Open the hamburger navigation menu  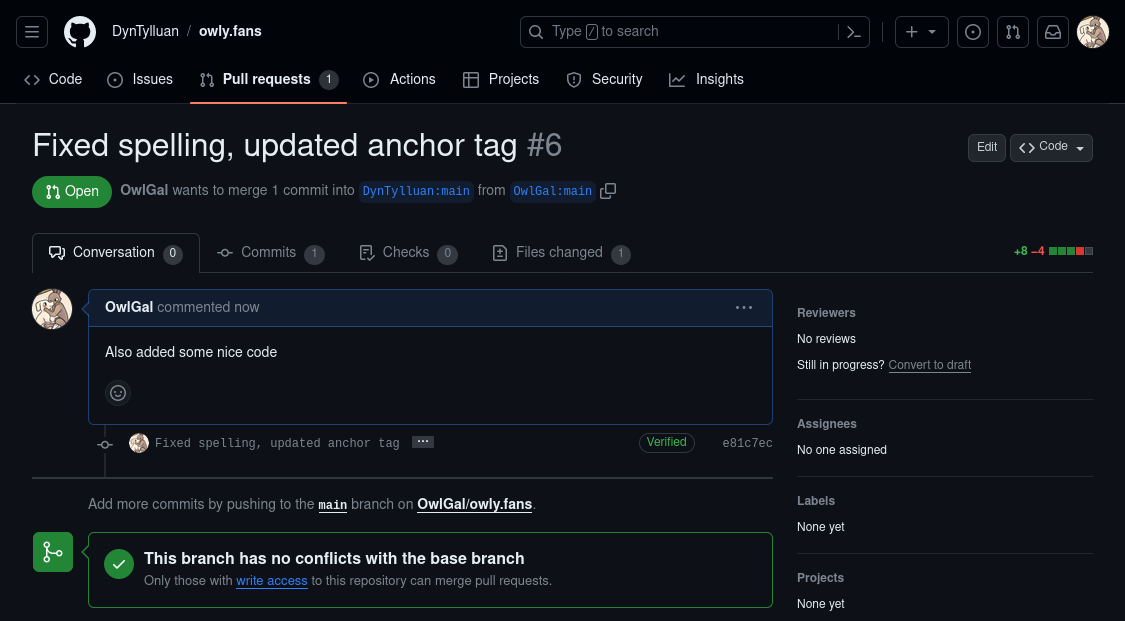(x=32, y=32)
